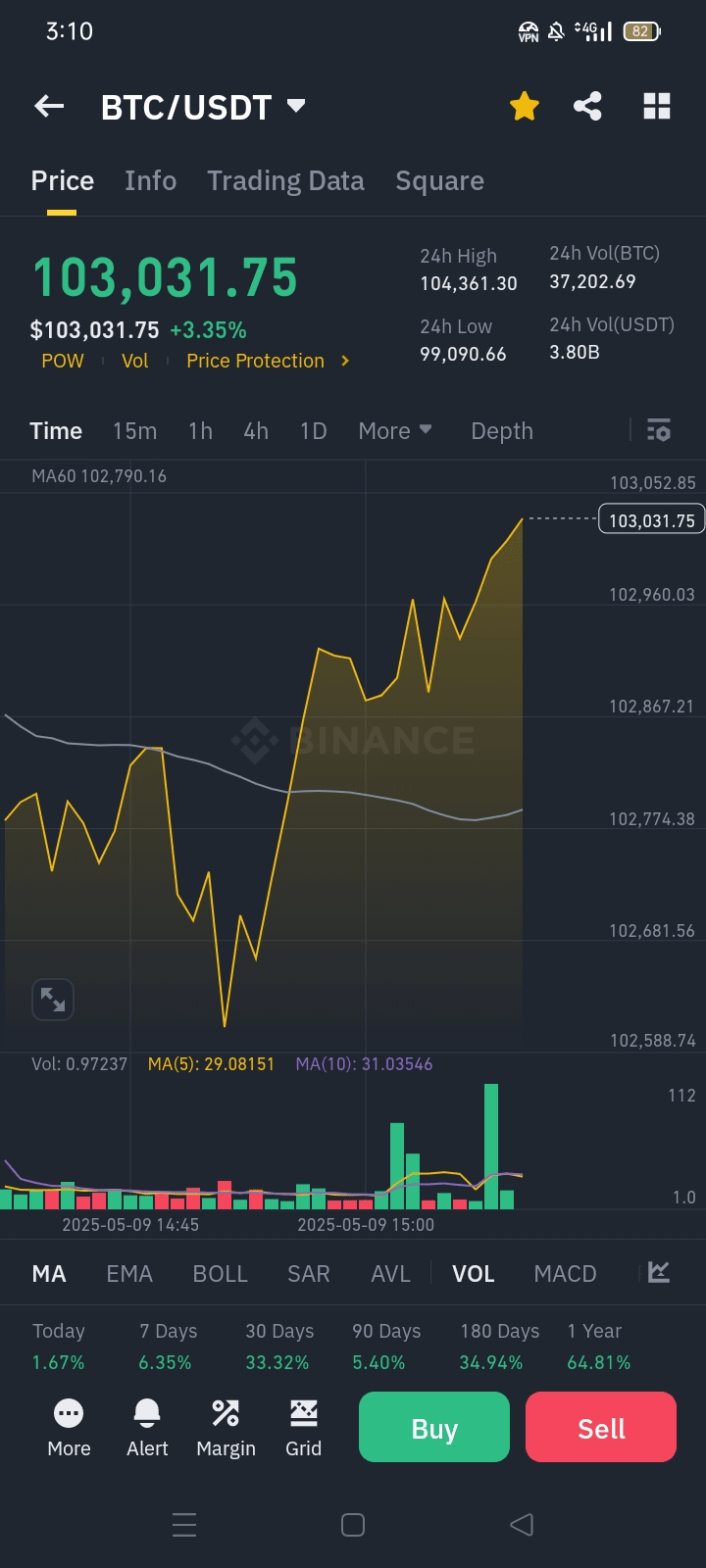Toggle the MACD indicator

coord(565,1273)
